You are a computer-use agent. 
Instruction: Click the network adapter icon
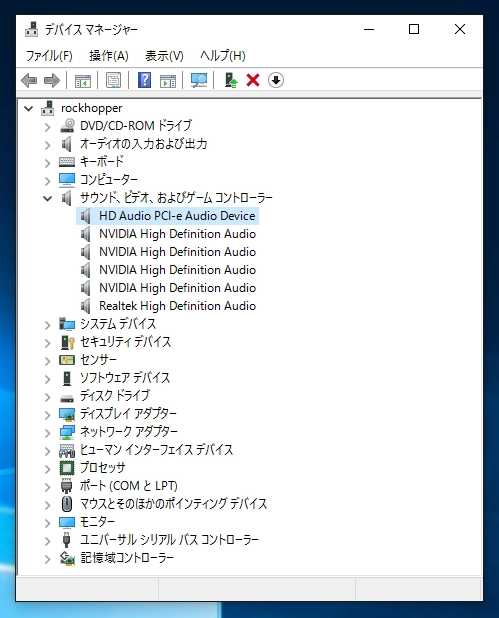tap(67, 432)
